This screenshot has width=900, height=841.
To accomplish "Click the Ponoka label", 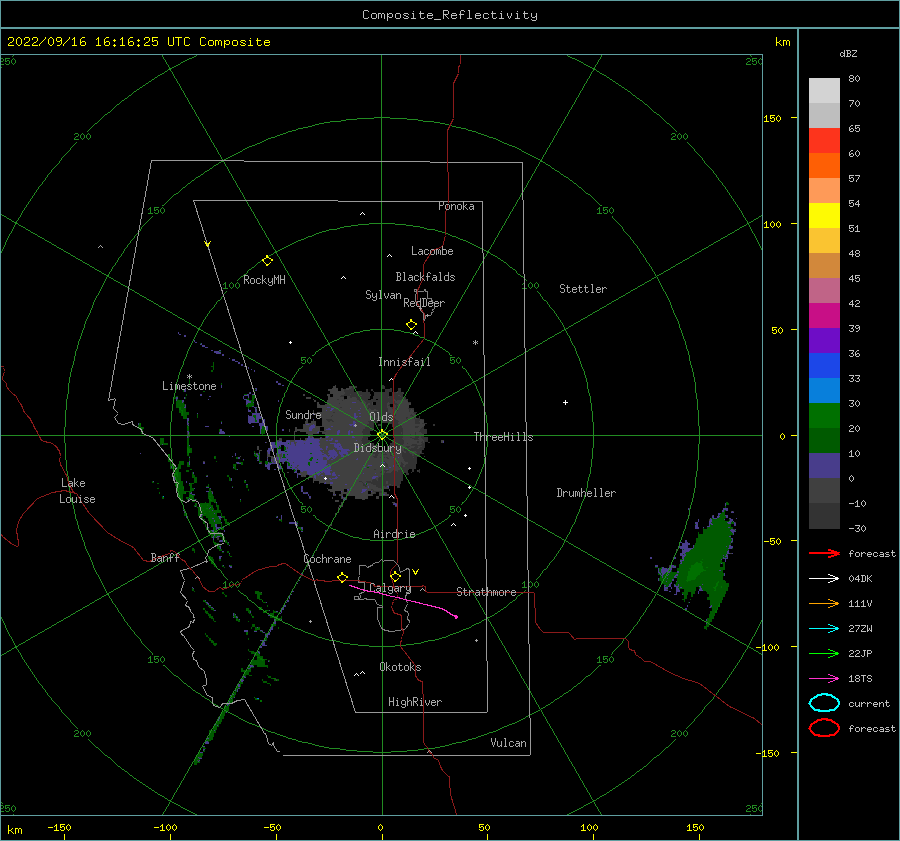I will [456, 206].
